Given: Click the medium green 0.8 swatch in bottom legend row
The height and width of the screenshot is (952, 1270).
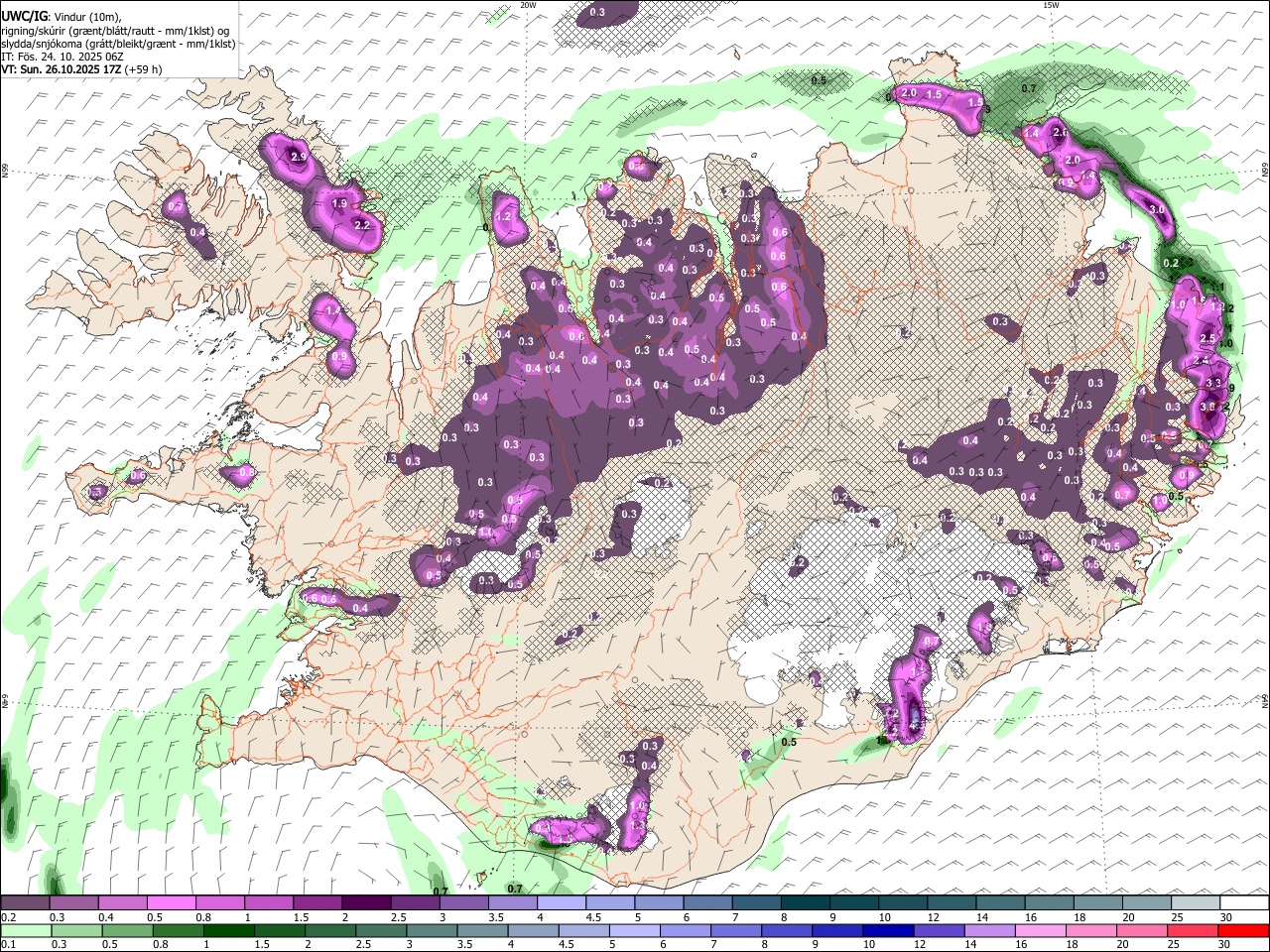Looking at the screenshot, I should pyautogui.click(x=178, y=930).
